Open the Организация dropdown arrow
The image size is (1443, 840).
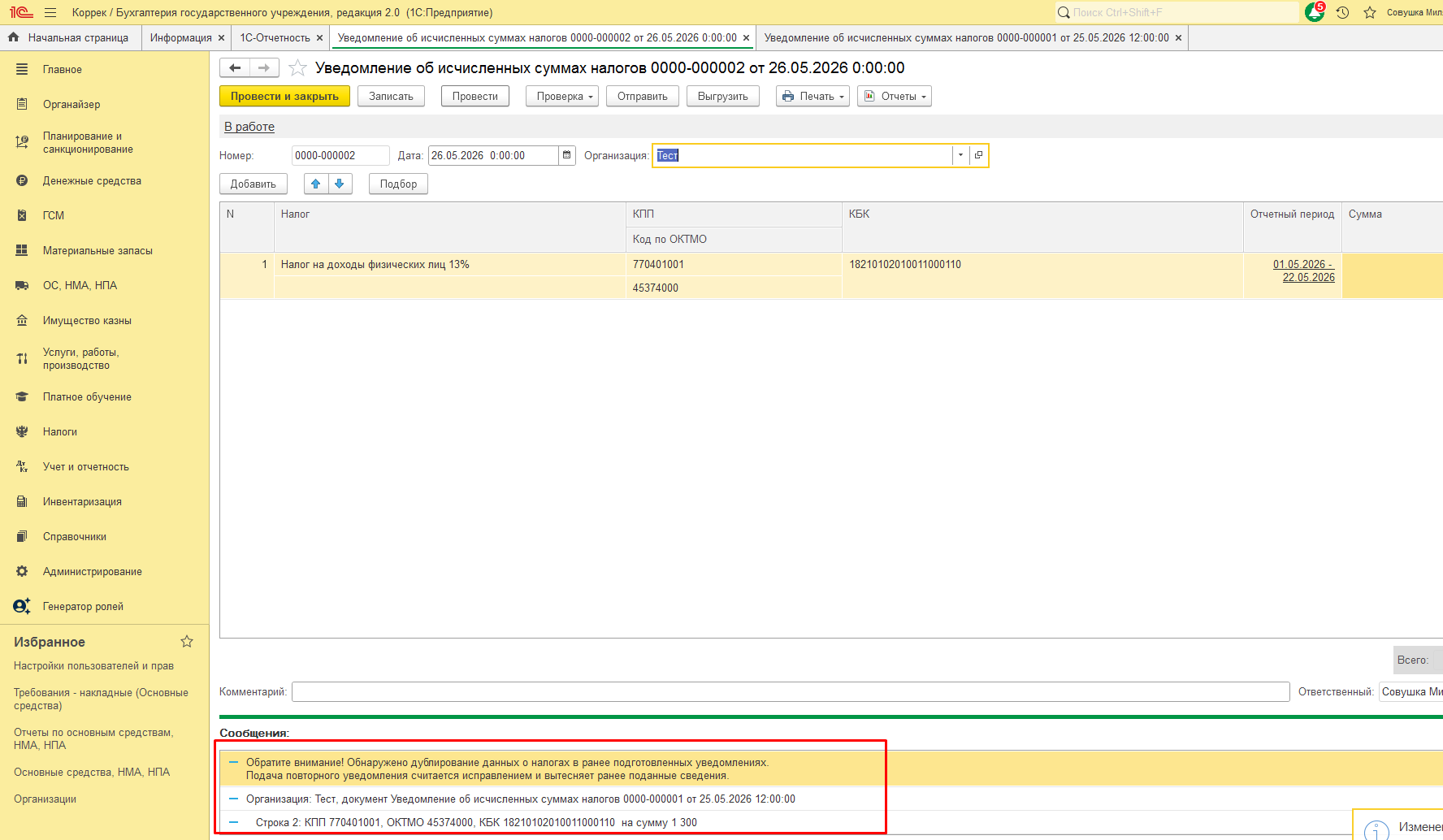(x=960, y=155)
